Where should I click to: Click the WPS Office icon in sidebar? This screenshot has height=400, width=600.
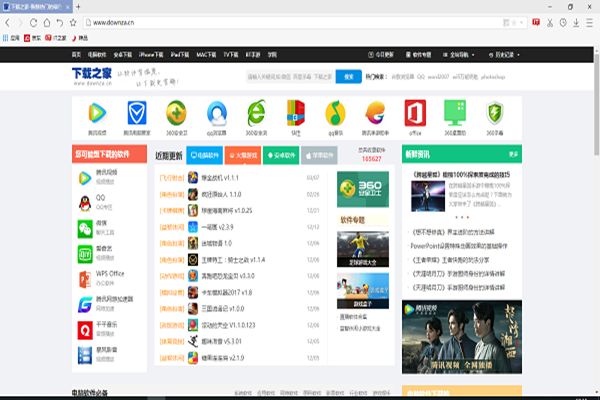(x=85, y=277)
